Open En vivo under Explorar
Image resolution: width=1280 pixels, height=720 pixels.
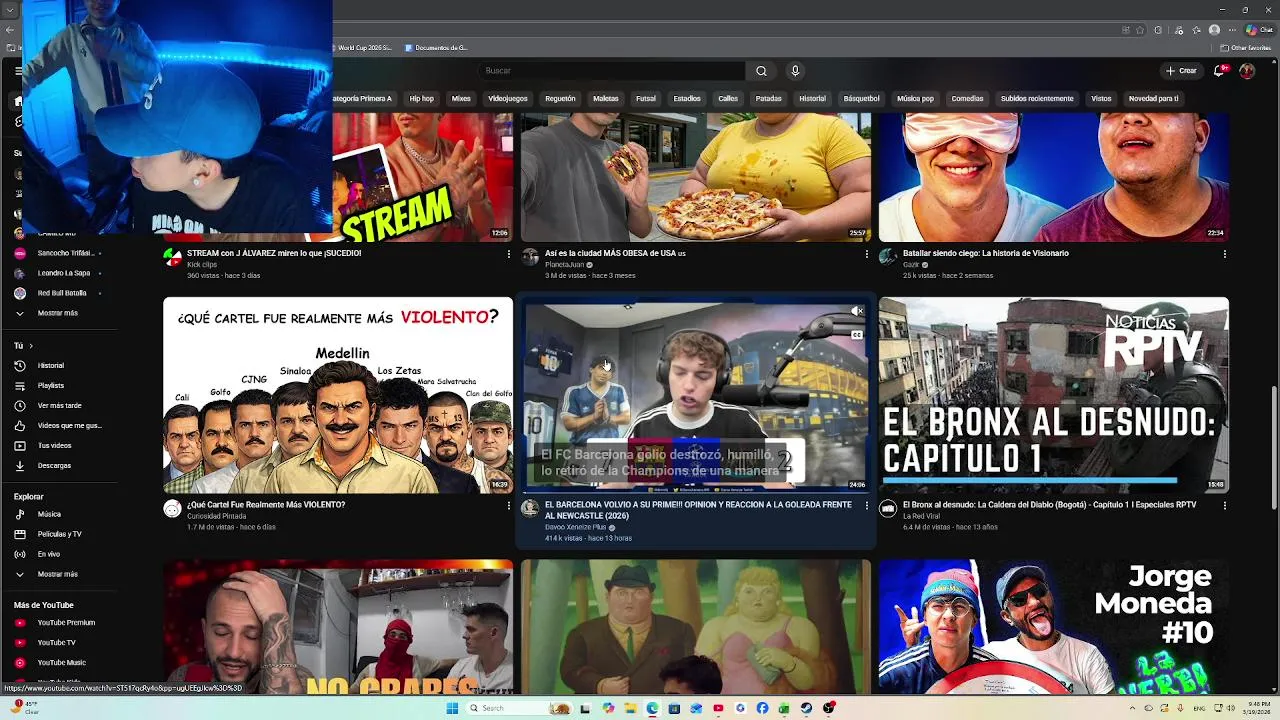(x=48, y=555)
